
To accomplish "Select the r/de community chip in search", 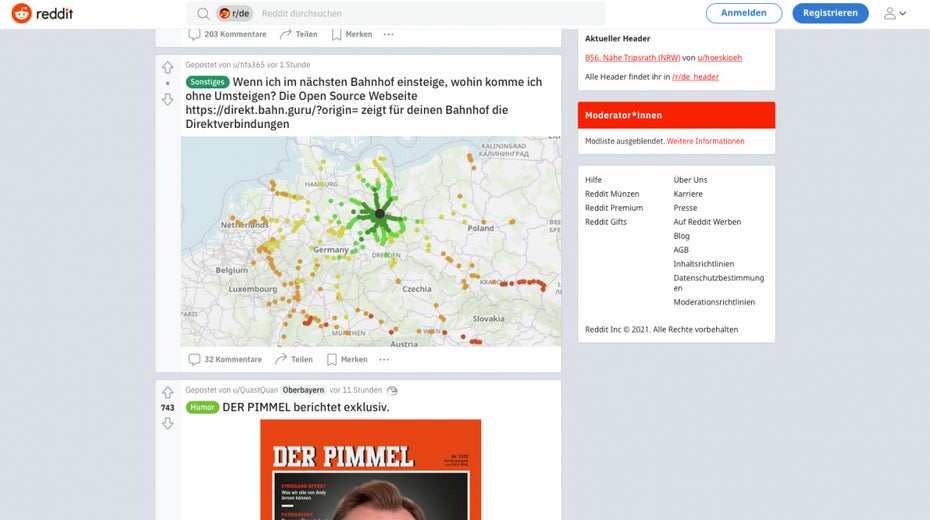I will pos(234,13).
